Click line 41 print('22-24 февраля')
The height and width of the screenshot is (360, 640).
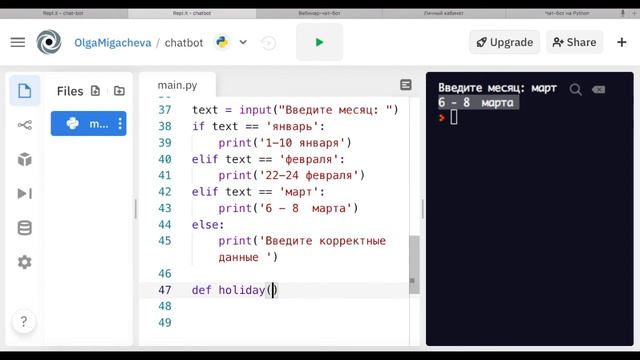tap(291, 176)
